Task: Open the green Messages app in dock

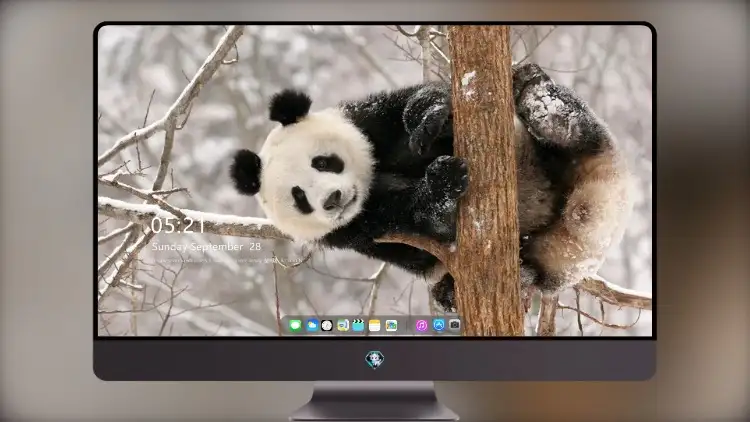Action: pyautogui.click(x=295, y=325)
